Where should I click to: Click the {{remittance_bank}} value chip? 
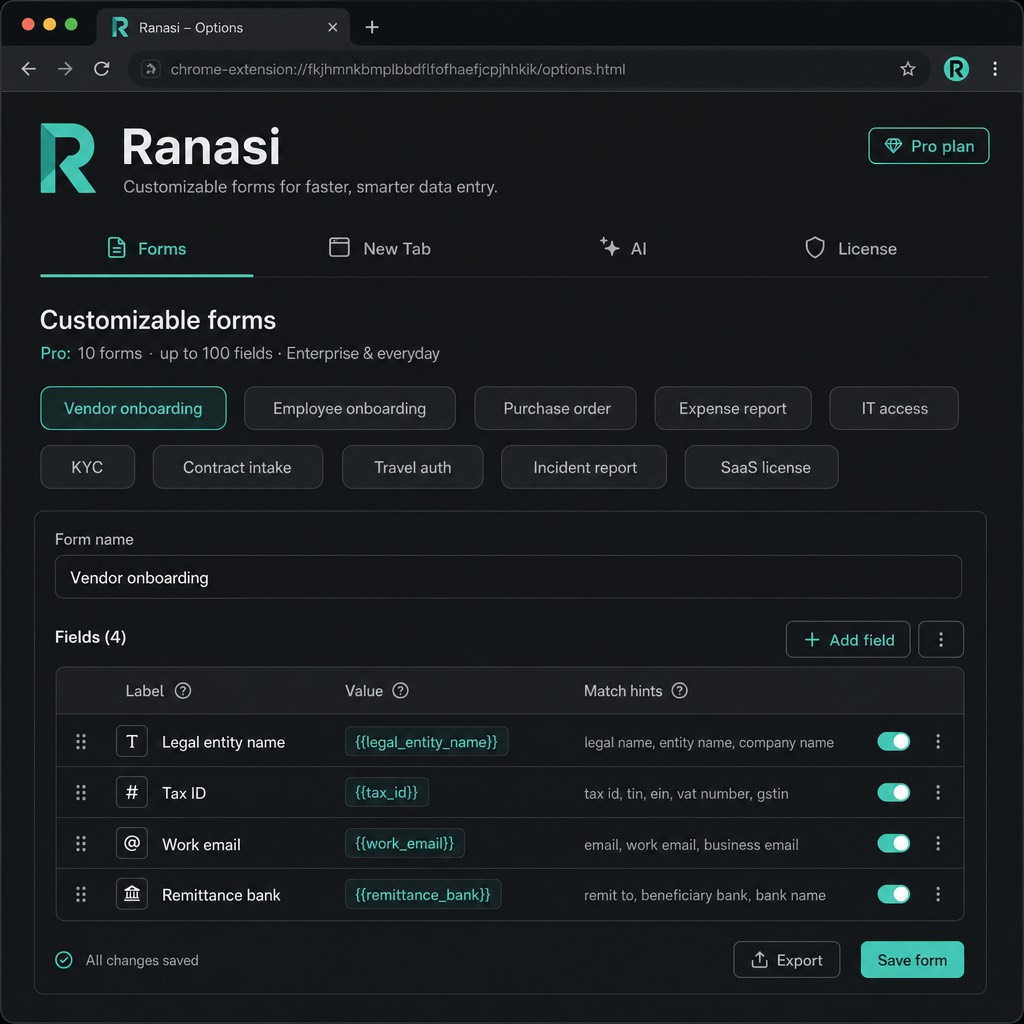pos(423,894)
